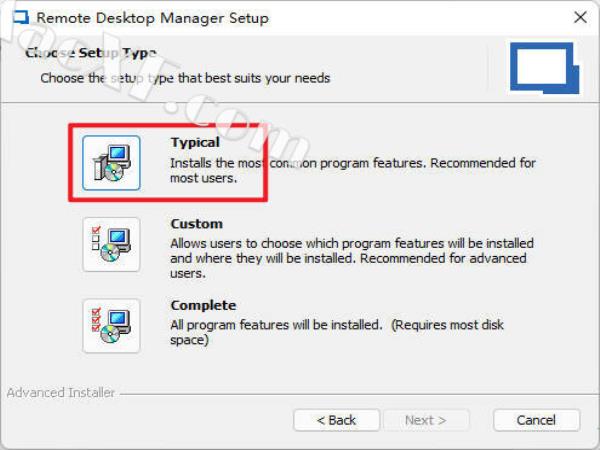Click the "best suits your needs" subtitle

click(268, 77)
